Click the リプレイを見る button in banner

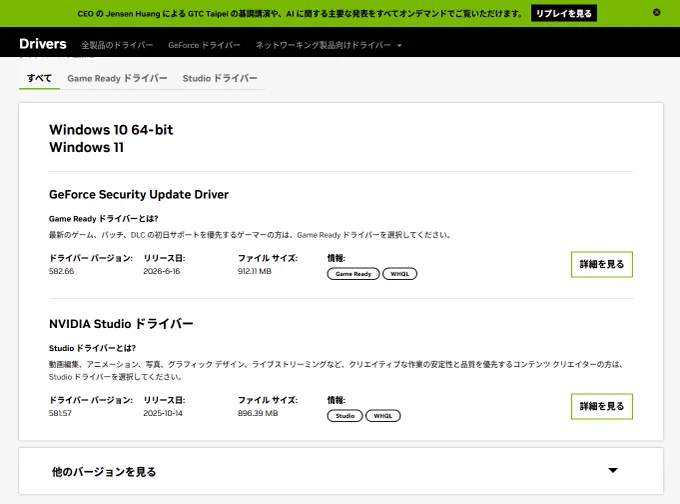point(564,13)
